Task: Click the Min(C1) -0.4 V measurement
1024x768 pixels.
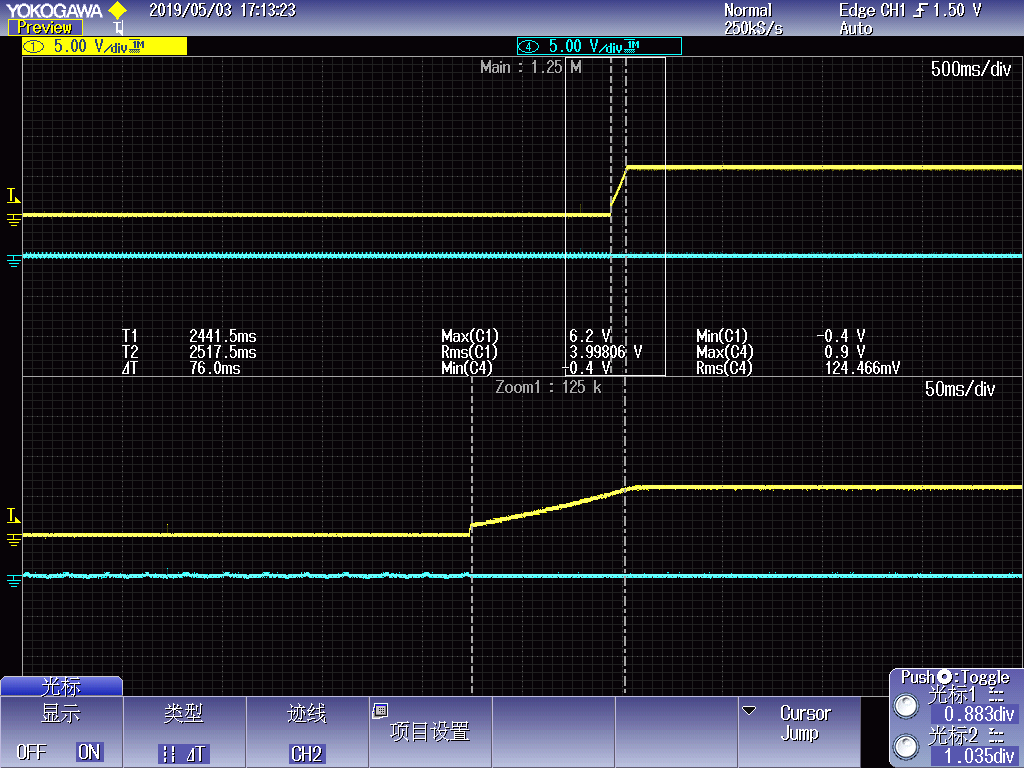Action: 780,336
